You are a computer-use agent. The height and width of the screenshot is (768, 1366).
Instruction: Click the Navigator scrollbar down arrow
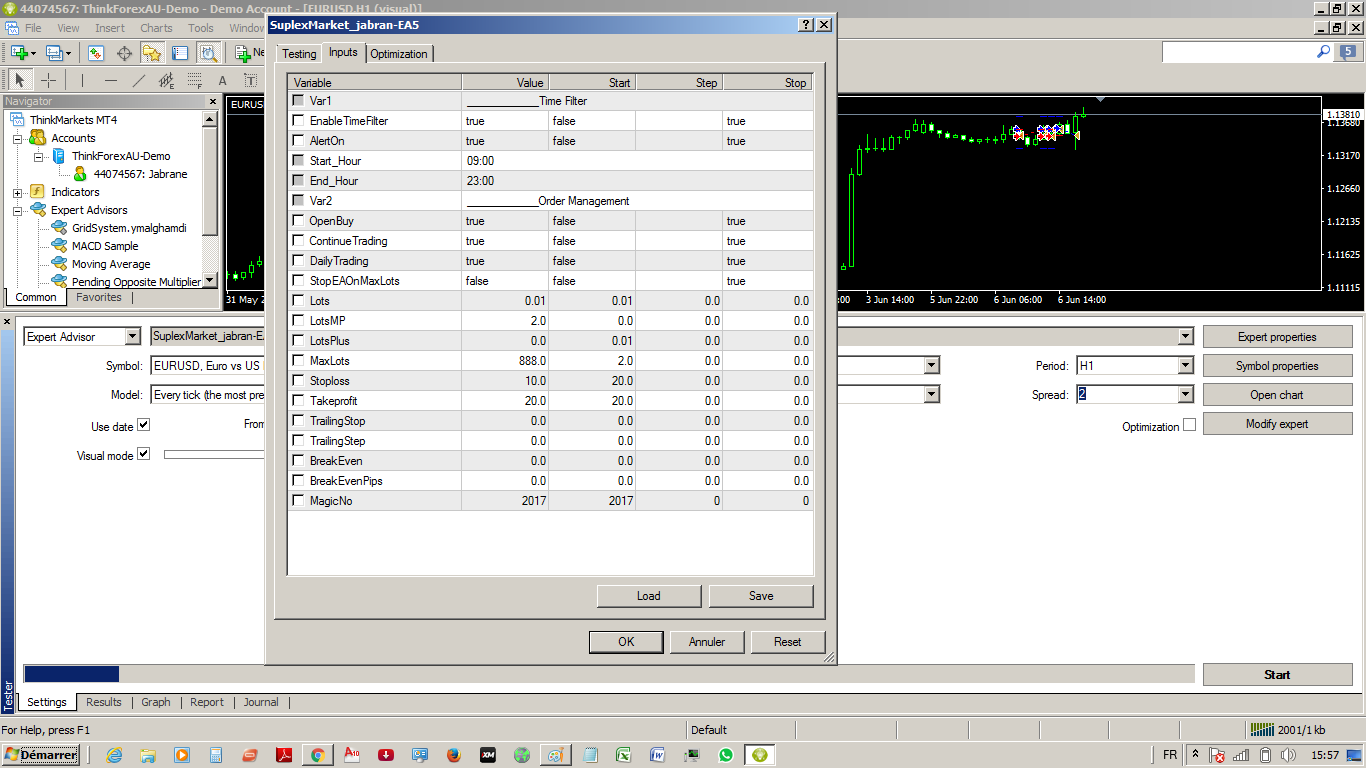[209, 281]
